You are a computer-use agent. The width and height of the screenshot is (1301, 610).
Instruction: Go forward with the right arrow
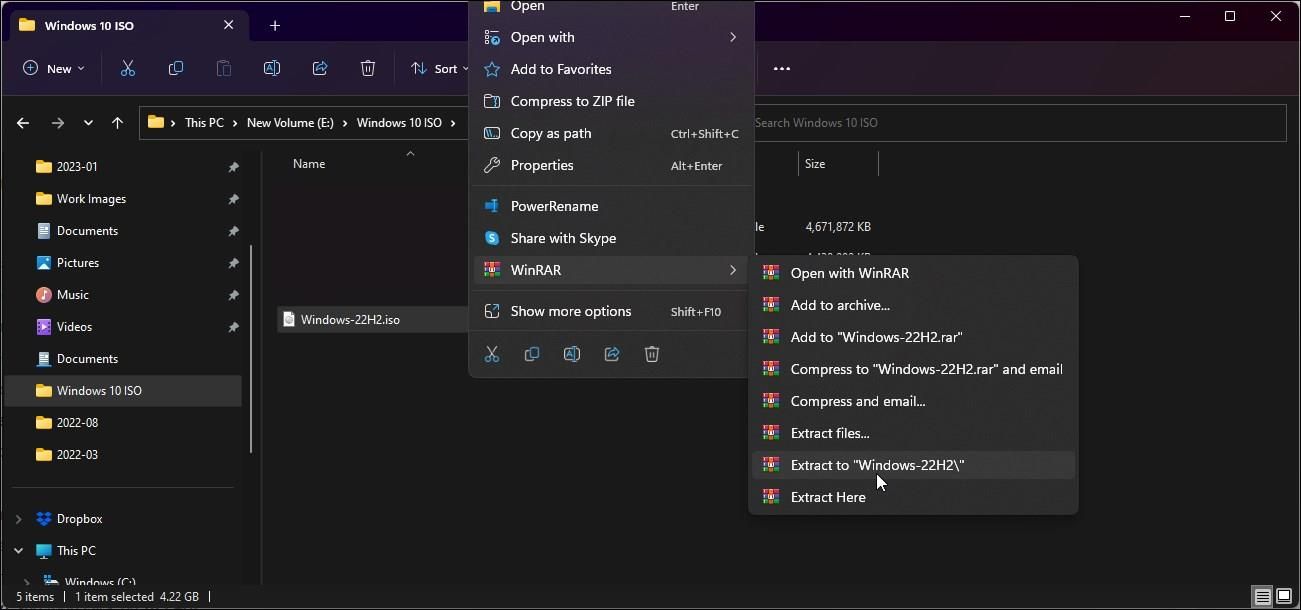[x=58, y=123]
